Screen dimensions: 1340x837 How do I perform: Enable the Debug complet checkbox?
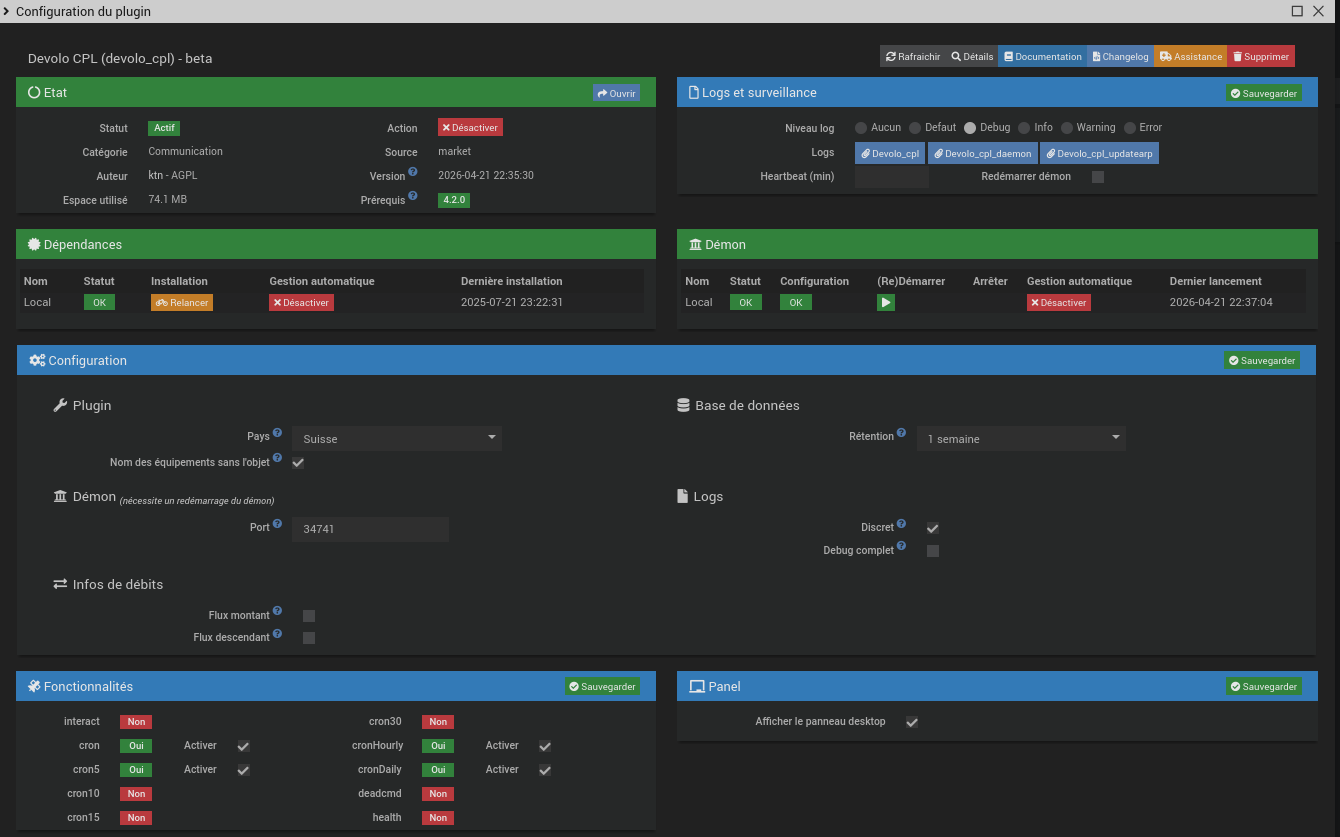pyautogui.click(x=932, y=550)
